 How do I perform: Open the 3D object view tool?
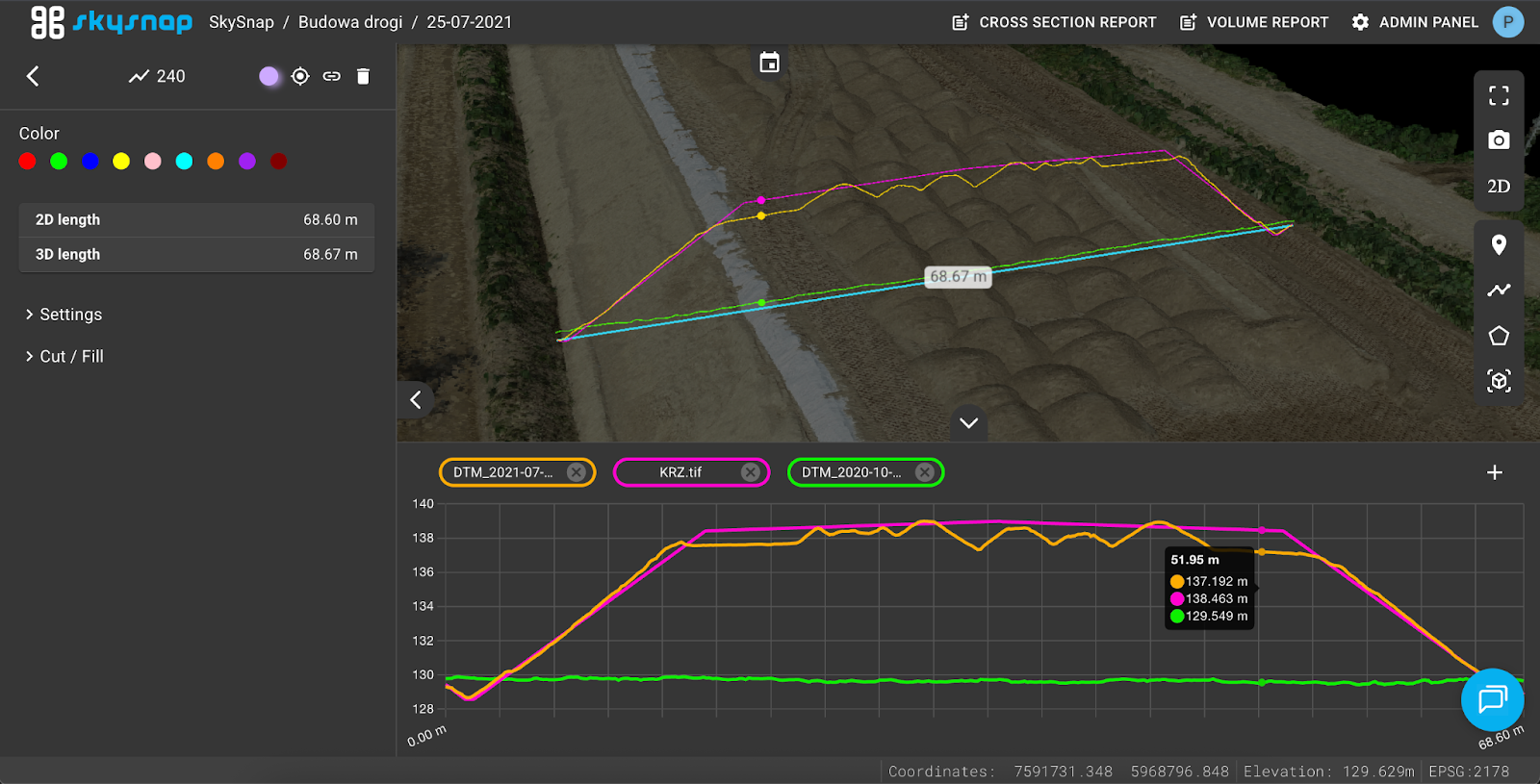tap(1499, 381)
